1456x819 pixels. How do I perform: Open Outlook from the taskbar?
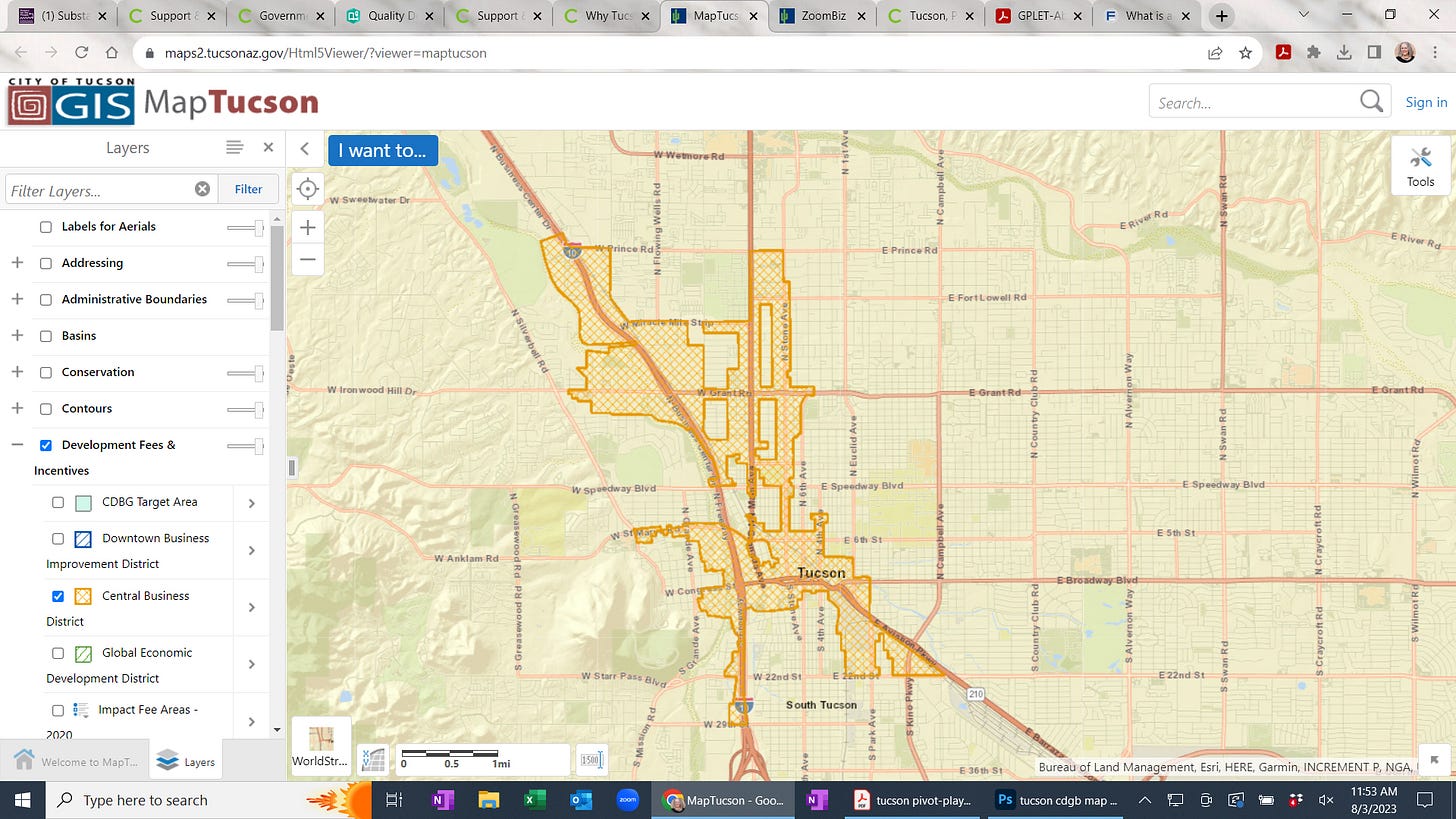tap(580, 800)
